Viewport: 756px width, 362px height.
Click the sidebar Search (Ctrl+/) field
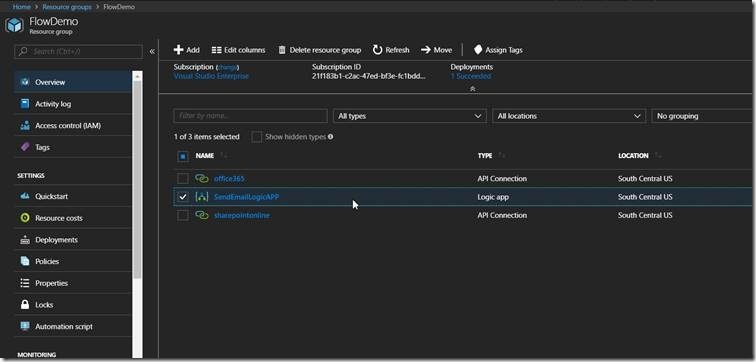coord(79,52)
